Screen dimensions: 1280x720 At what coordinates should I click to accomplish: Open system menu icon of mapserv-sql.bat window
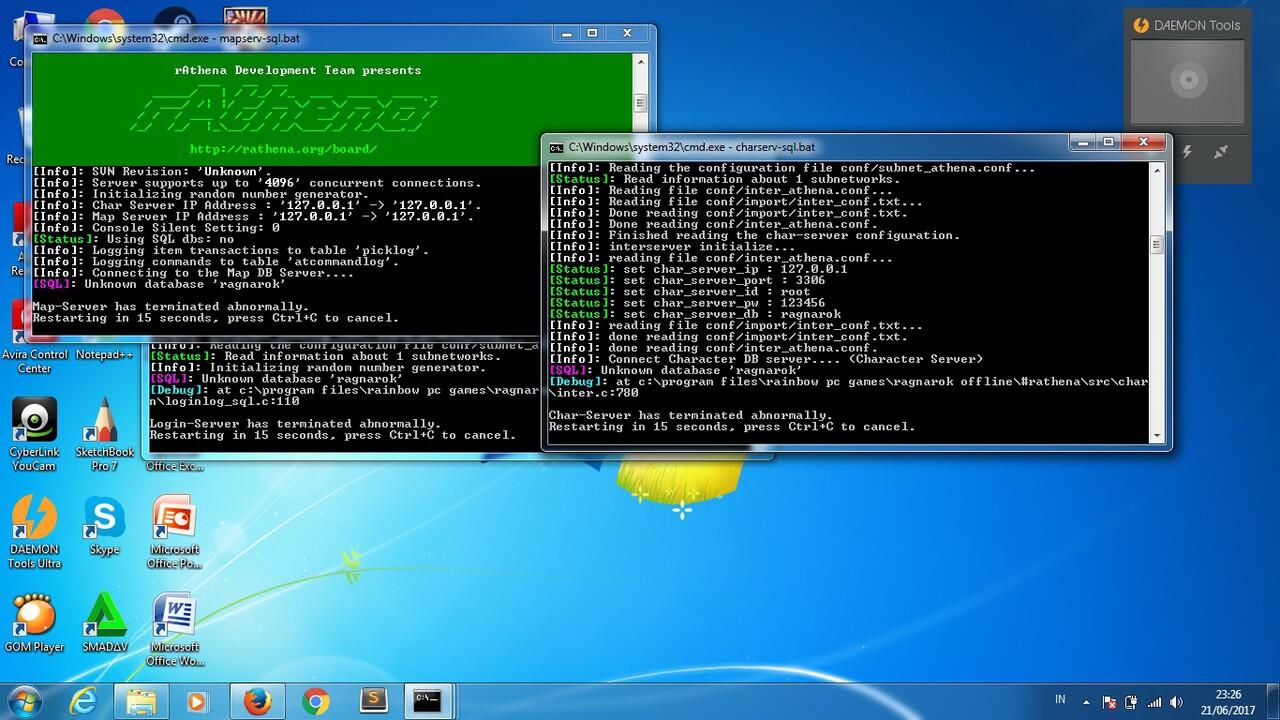click(x=40, y=39)
